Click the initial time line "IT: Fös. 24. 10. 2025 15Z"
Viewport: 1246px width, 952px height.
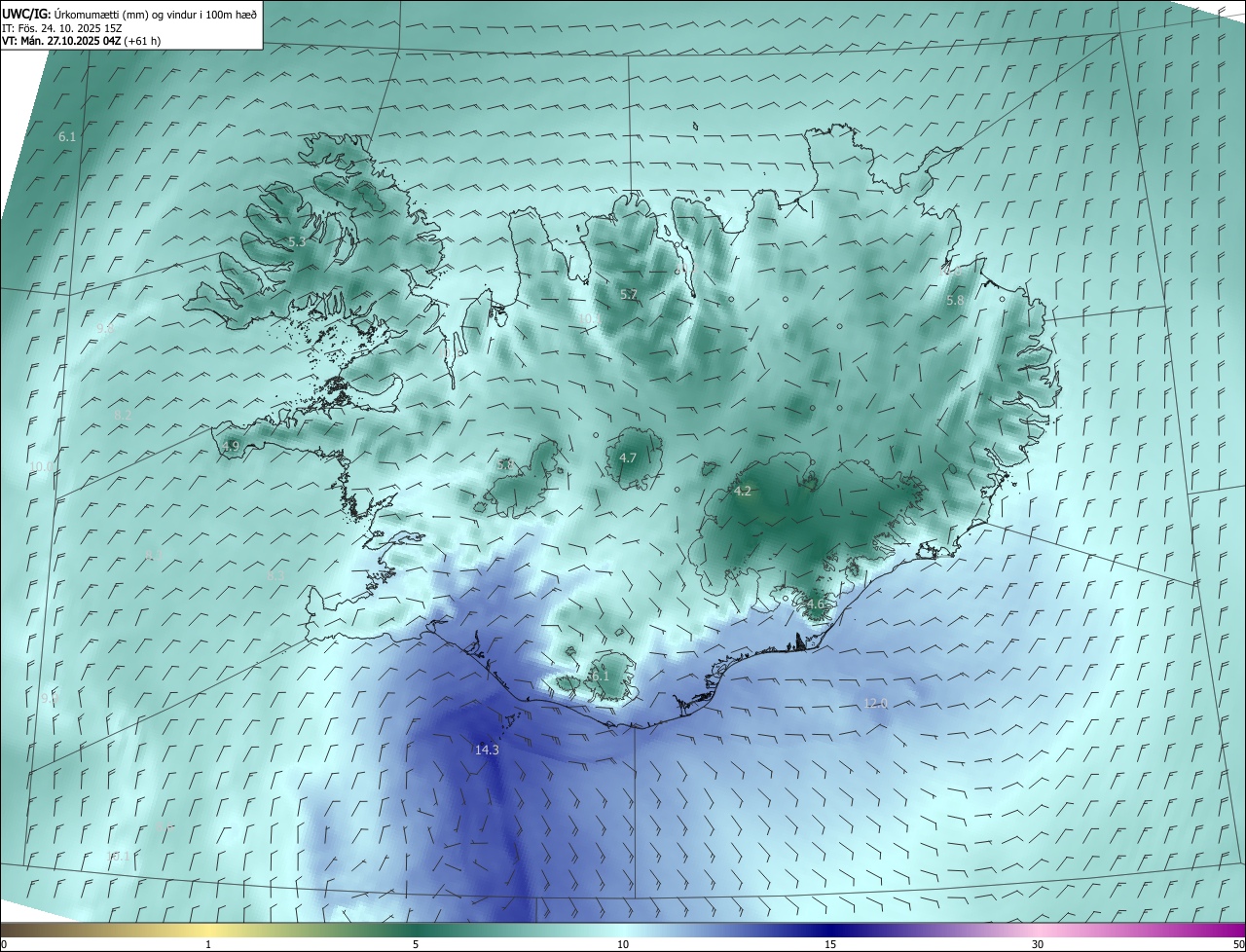click(61, 28)
